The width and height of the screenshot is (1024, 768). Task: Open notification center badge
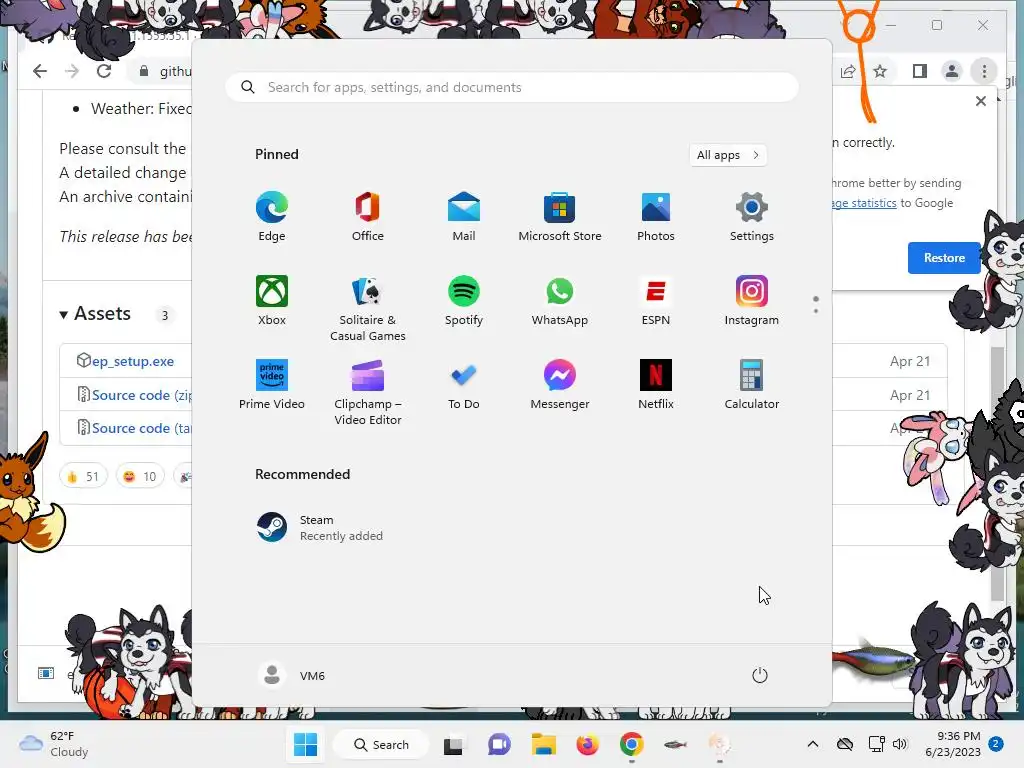(996, 744)
